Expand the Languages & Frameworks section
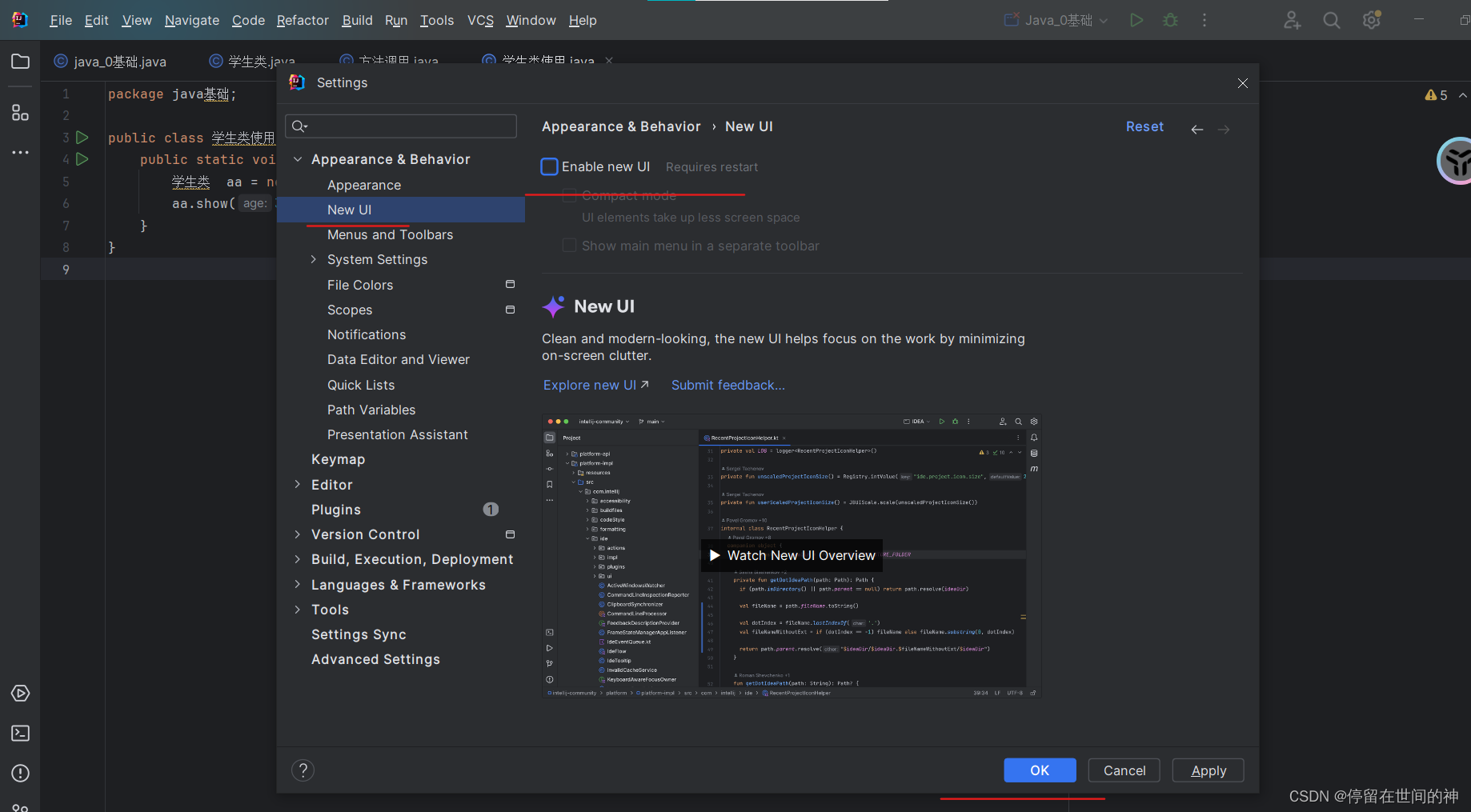The image size is (1471, 812). point(298,584)
